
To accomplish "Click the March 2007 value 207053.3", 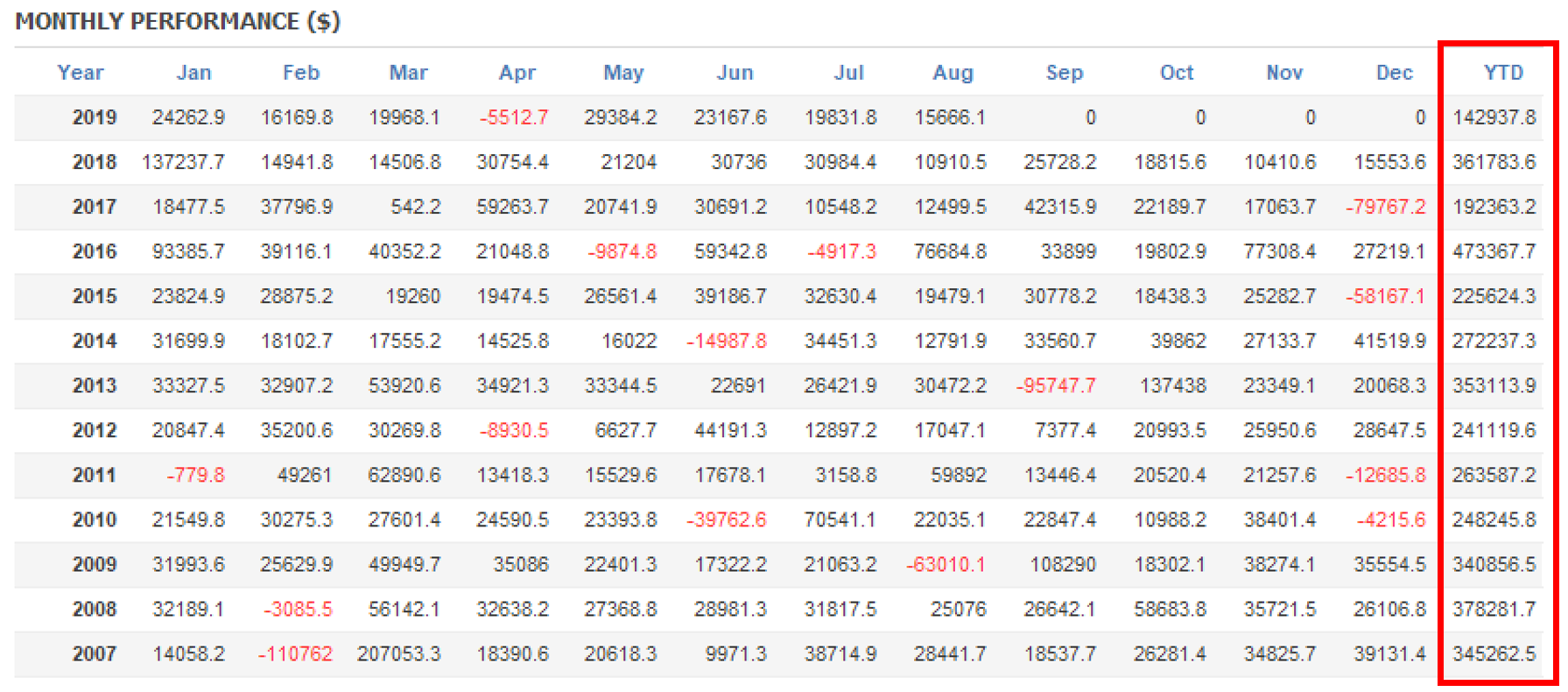I will pos(399,653).
